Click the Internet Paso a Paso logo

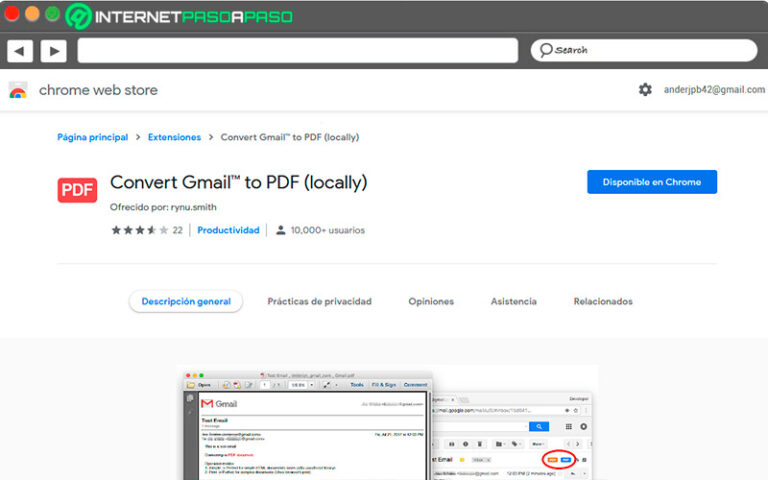click(179, 17)
